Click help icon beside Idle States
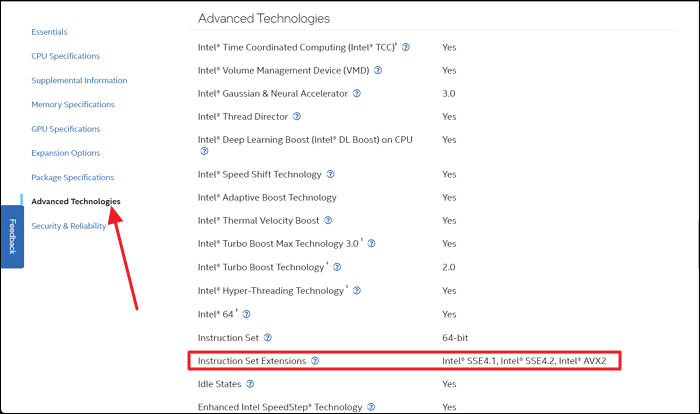 tap(250, 383)
